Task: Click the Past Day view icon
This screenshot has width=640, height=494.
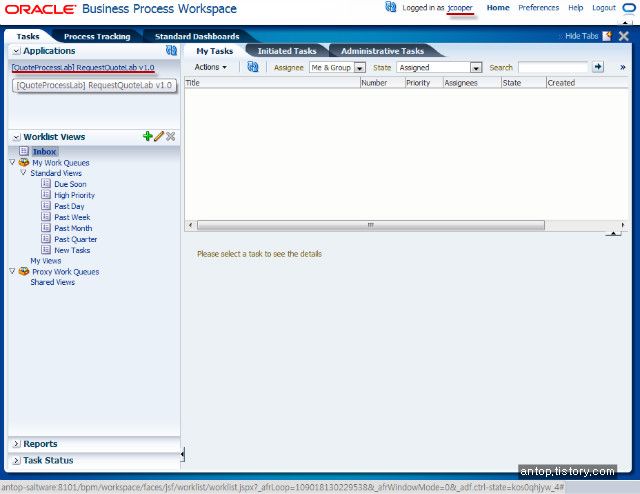Action: point(46,206)
